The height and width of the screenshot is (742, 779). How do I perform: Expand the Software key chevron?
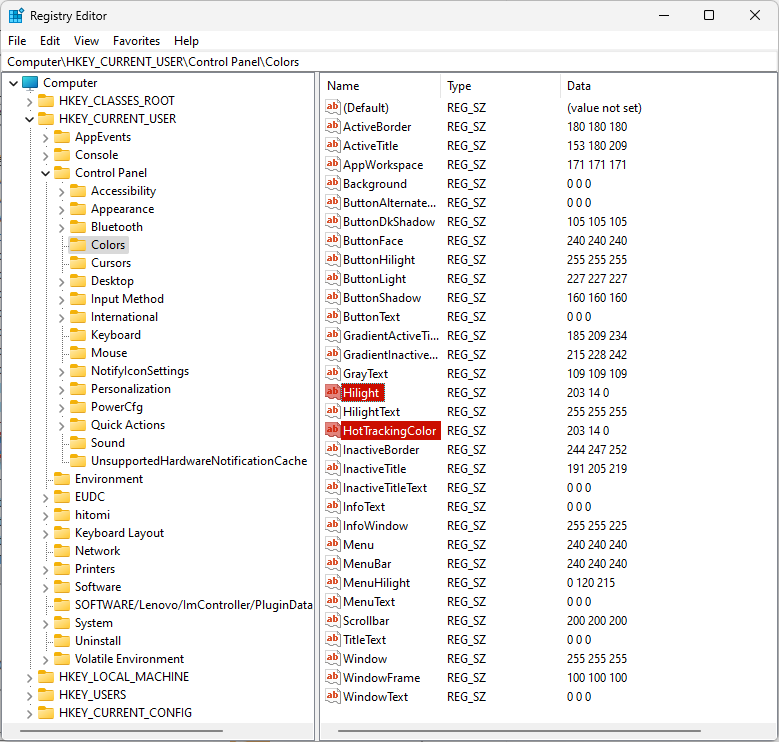(45, 588)
